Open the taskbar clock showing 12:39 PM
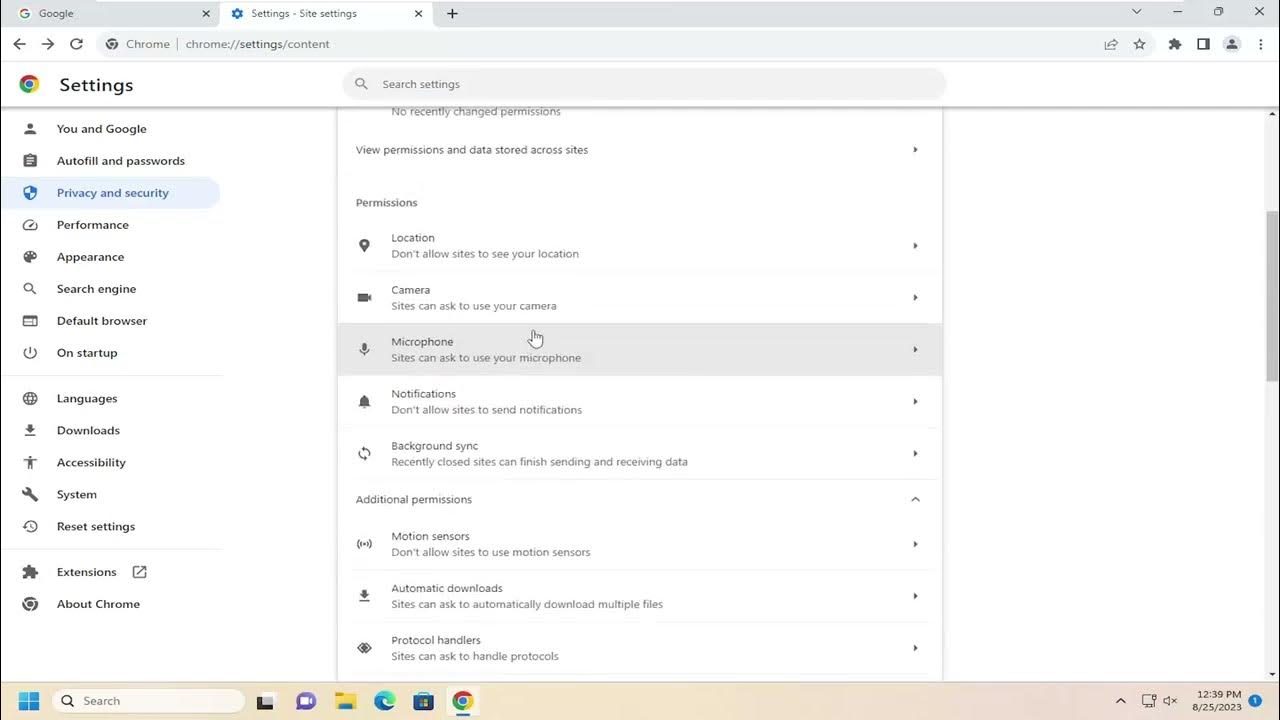This screenshot has width=1280, height=720. coord(1218,701)
